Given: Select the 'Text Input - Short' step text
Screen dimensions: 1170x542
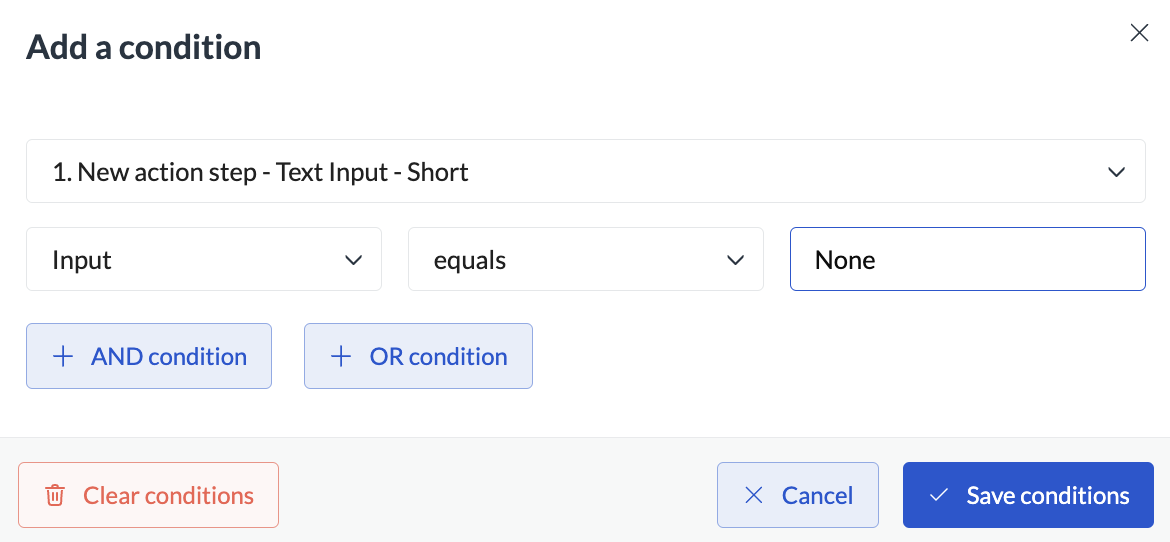Looking at the screenshot, I should [x=373, y=172].
